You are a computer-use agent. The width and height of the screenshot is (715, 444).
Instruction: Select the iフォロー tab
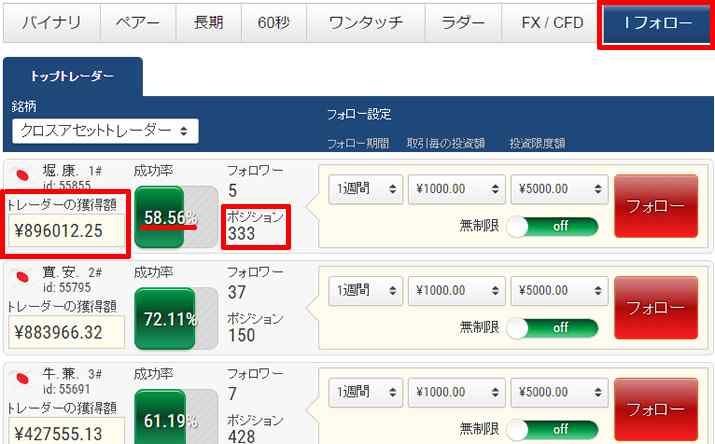pyautogui.click(x=657, y=23)
